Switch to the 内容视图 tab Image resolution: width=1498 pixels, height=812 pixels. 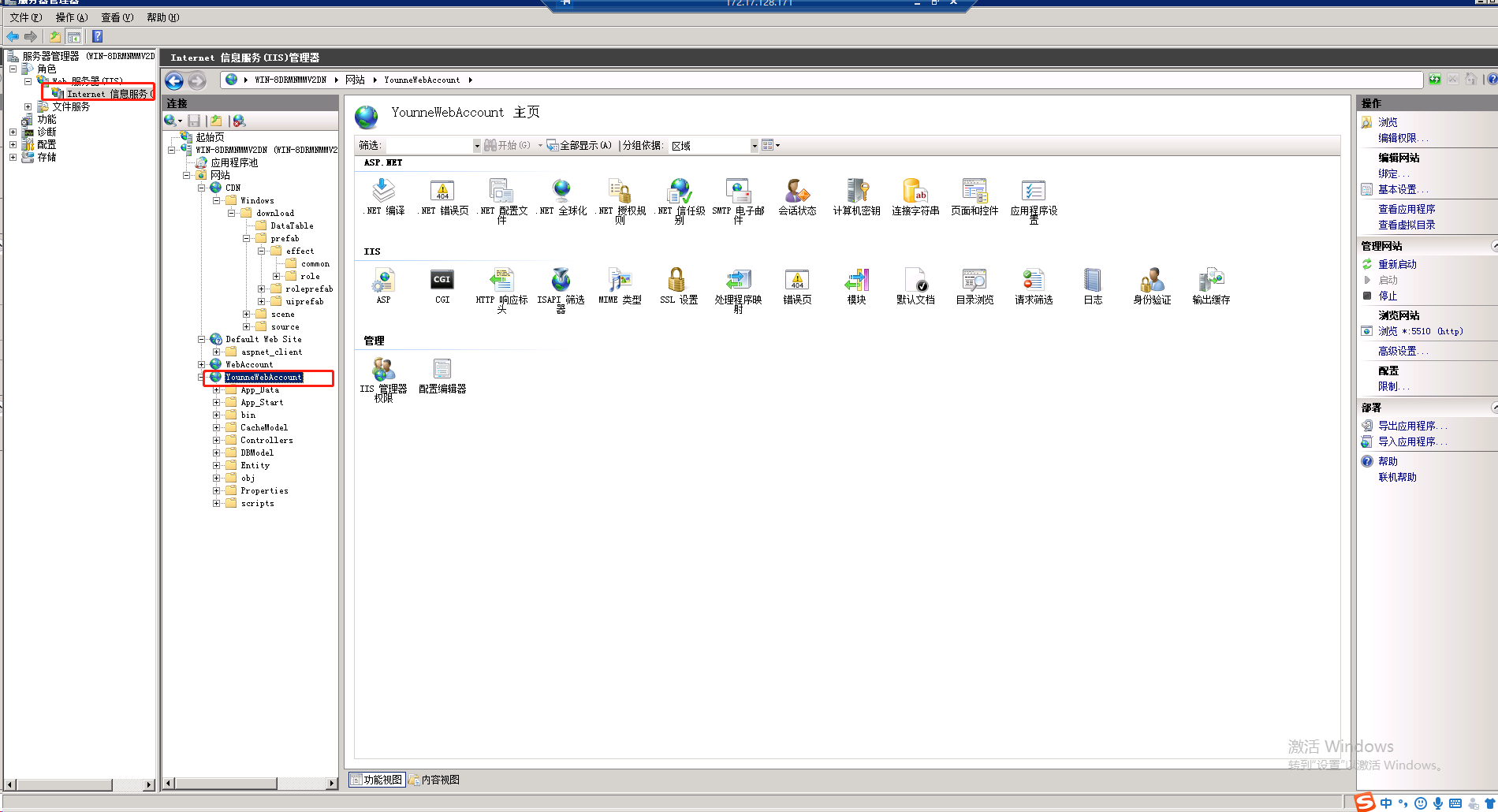433,779
